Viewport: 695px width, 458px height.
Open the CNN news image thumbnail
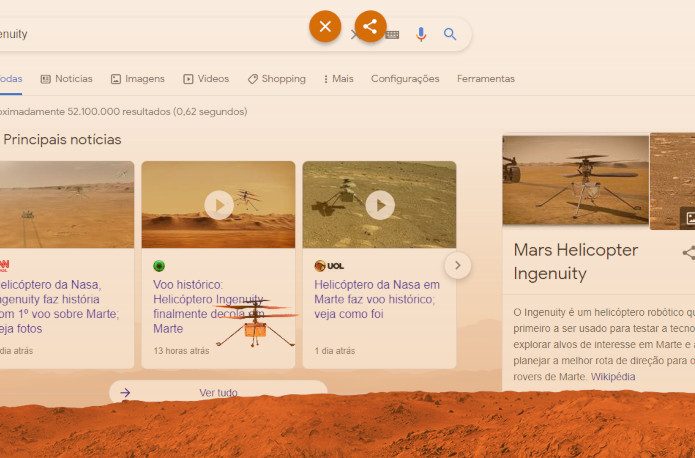pyautogui.click(x=66, y=204)
